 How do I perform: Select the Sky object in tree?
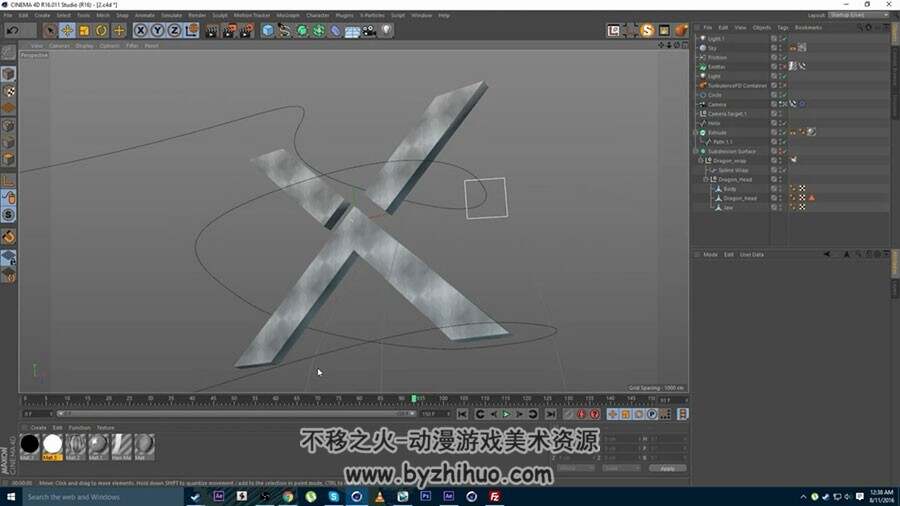point(712,48)
